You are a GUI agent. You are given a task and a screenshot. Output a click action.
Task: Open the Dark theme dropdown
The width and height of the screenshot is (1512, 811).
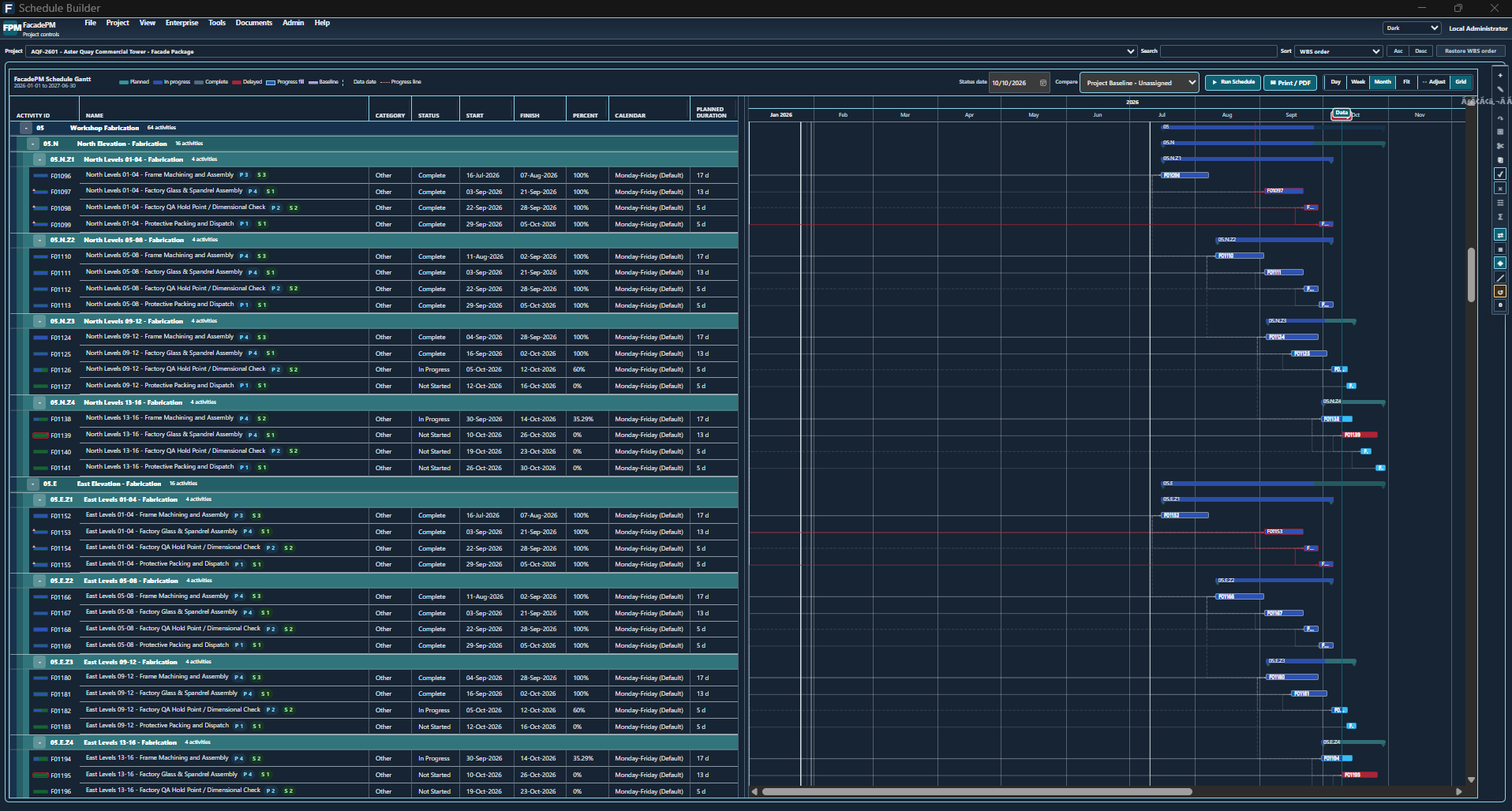[1413, 28]
